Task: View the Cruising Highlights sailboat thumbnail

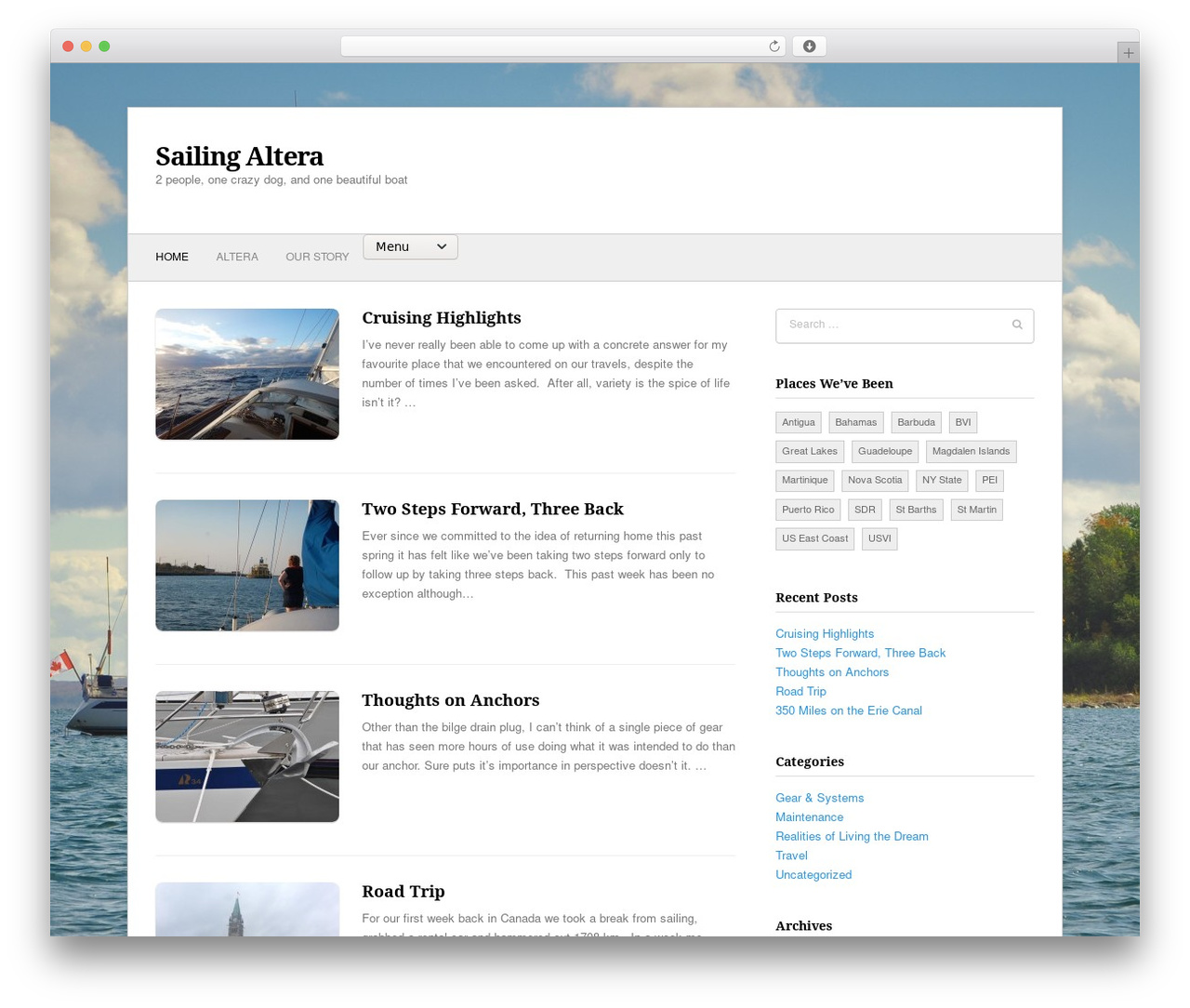Action: pos(247,374)
